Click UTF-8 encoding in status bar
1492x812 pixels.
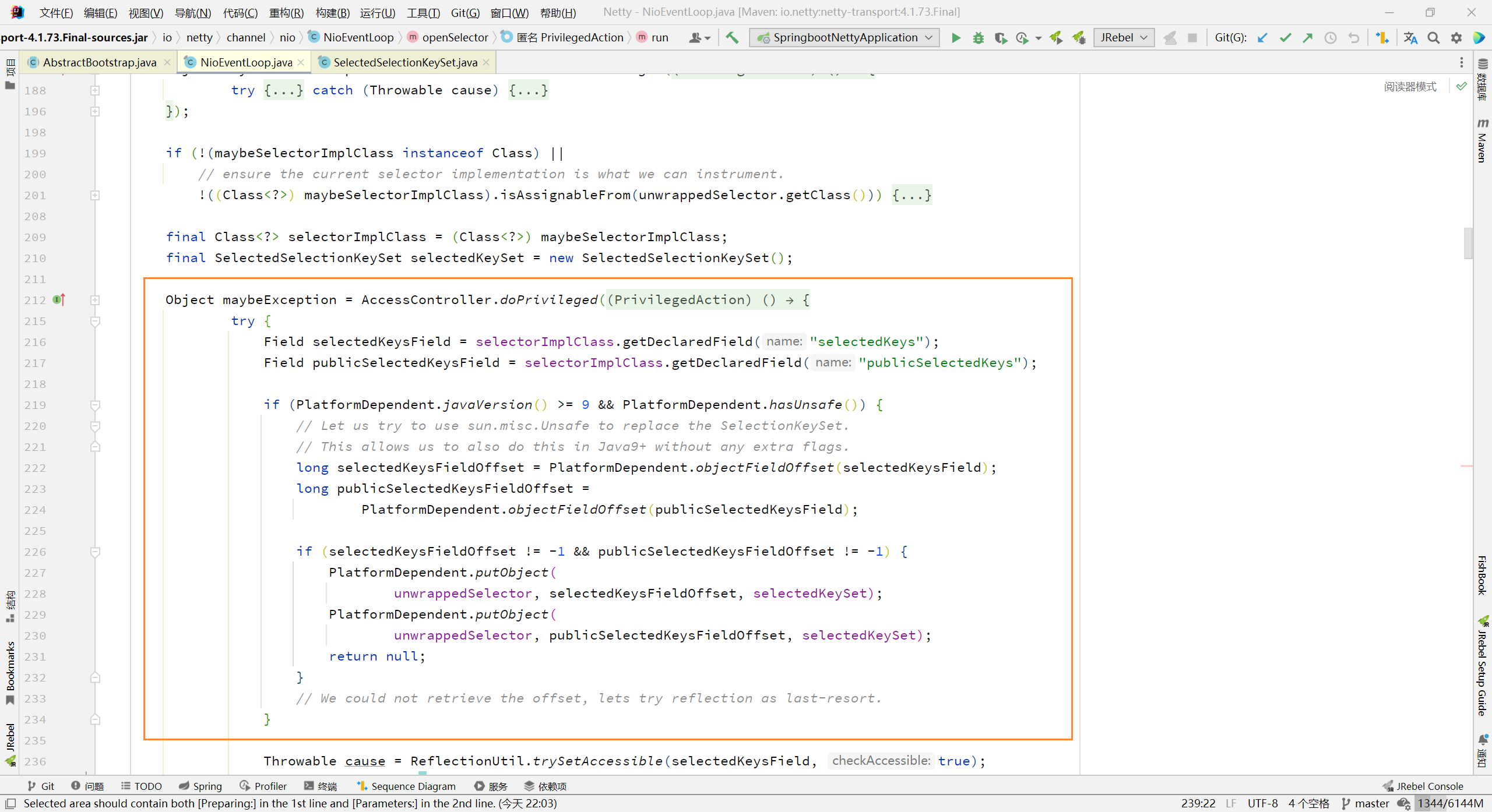pos(1262,804)
